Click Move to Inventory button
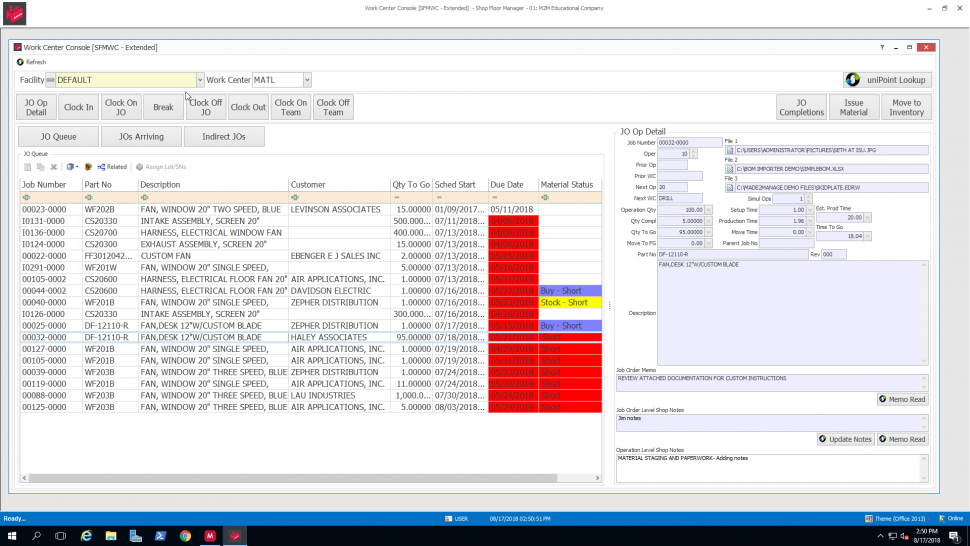970x546 pixels. tap(906, 107)
